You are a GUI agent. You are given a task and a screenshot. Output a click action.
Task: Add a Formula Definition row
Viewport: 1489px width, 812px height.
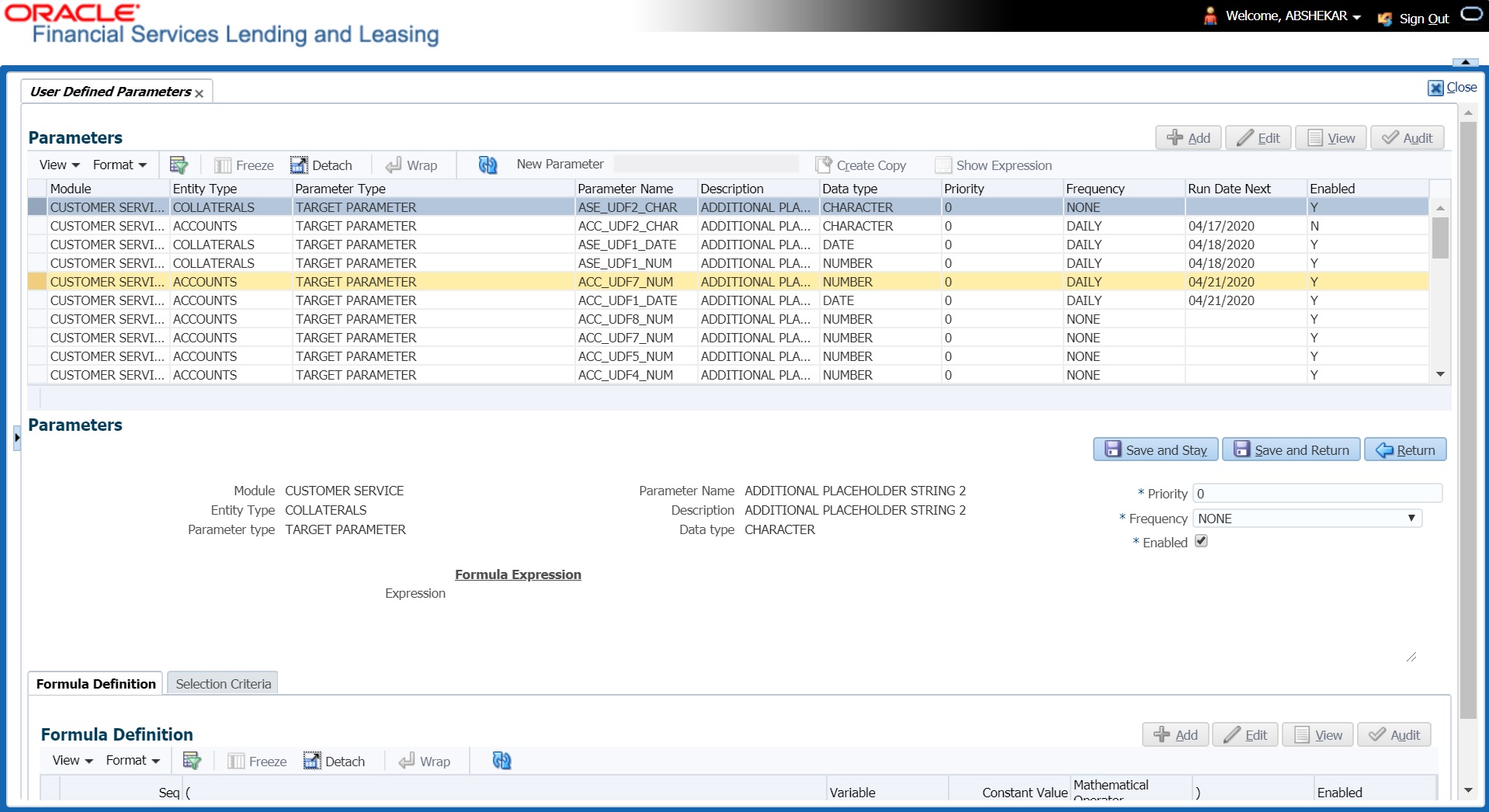[1175, 735]
